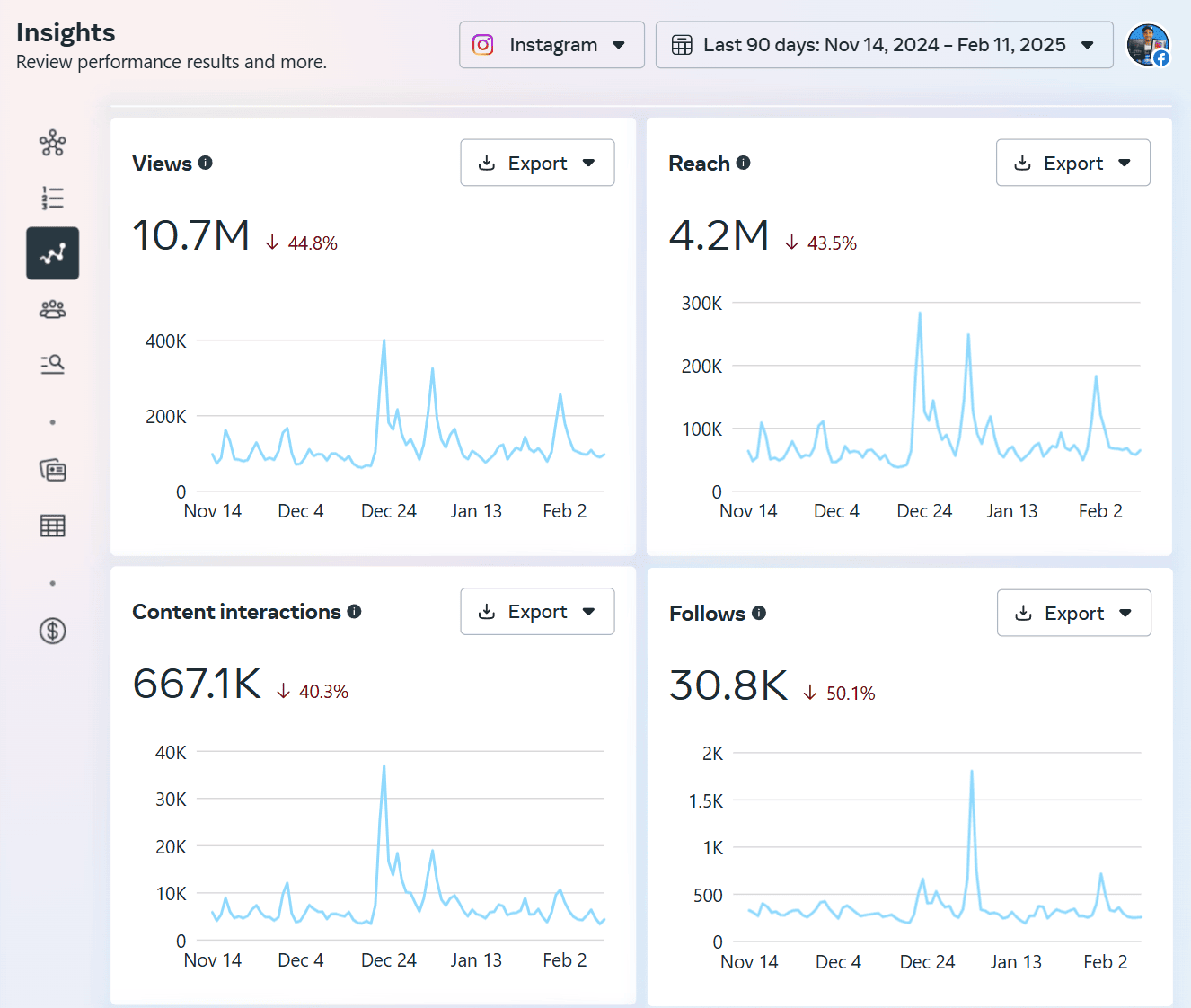Click the numbered list icon in sidebar
The image size is (1191, 1008).
click(x=53, y=198)
